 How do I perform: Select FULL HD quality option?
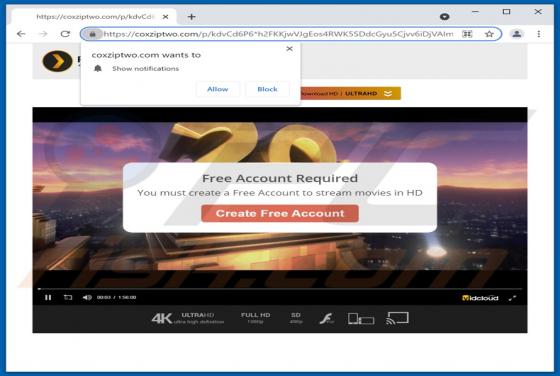tap(255, 318)
